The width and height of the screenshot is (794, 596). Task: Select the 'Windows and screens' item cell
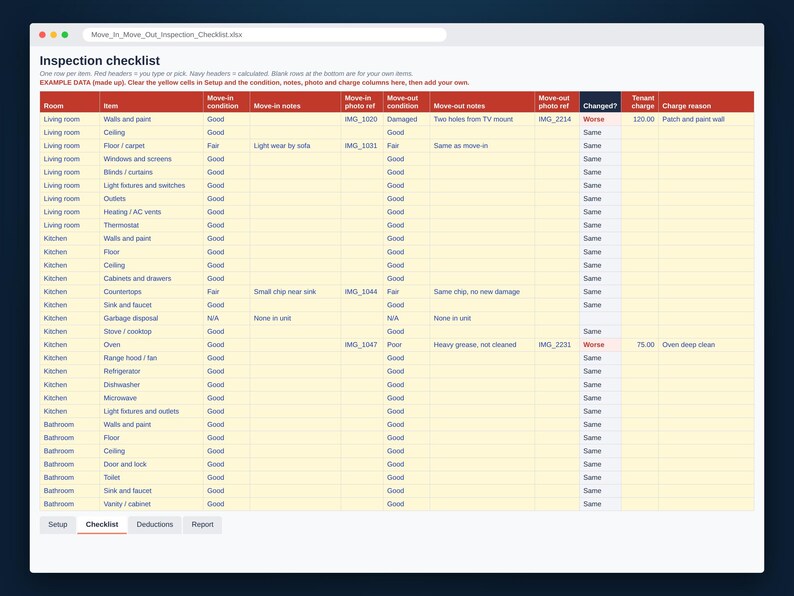tap(151, 158)
